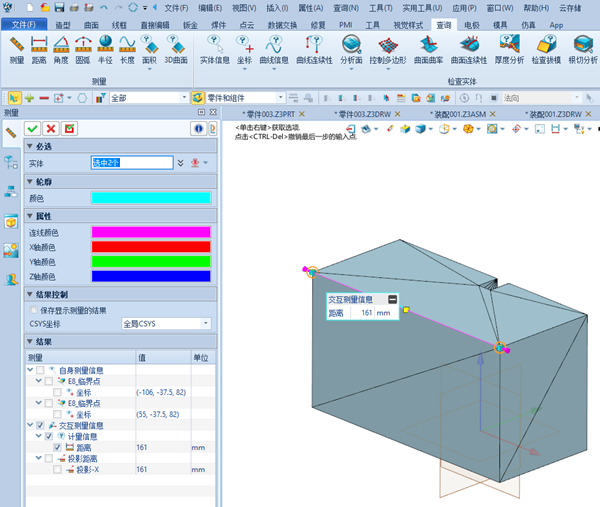Open the user manager sidebar icon

coord(11,279)
